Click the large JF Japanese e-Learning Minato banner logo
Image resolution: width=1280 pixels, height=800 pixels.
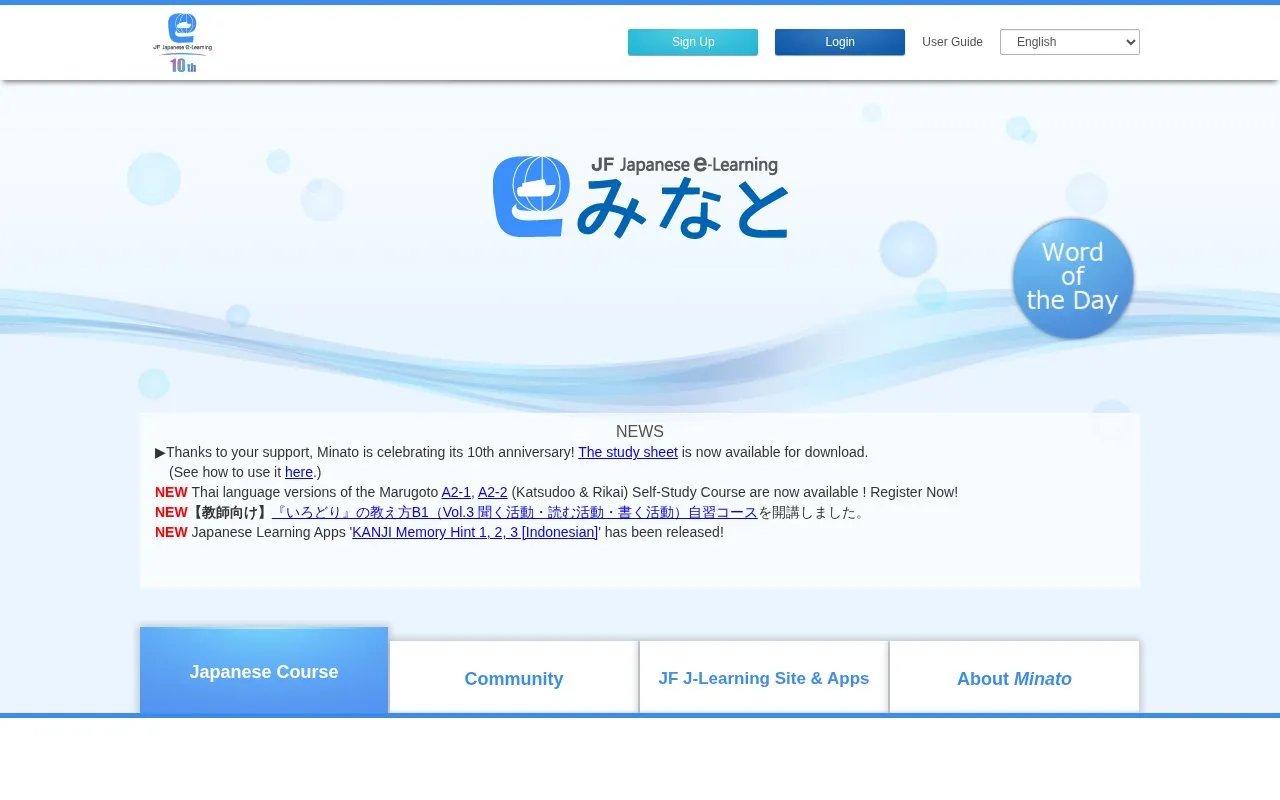click(x=640, y=196)
